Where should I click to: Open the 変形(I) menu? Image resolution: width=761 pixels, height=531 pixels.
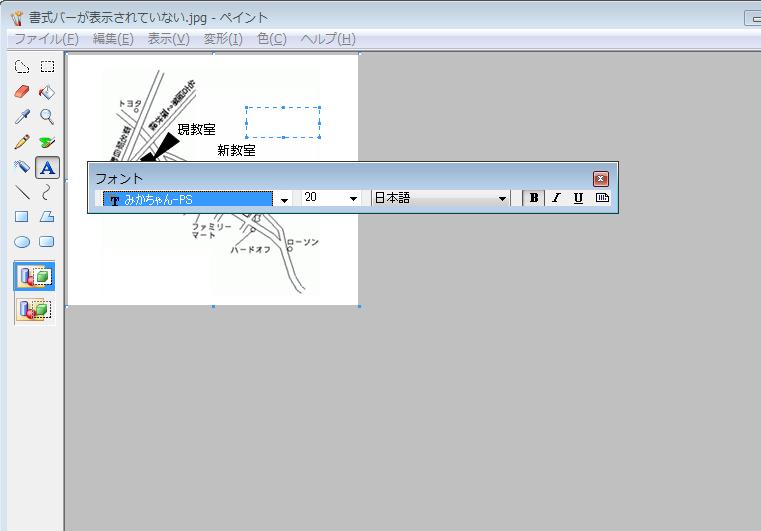point(223,39)
